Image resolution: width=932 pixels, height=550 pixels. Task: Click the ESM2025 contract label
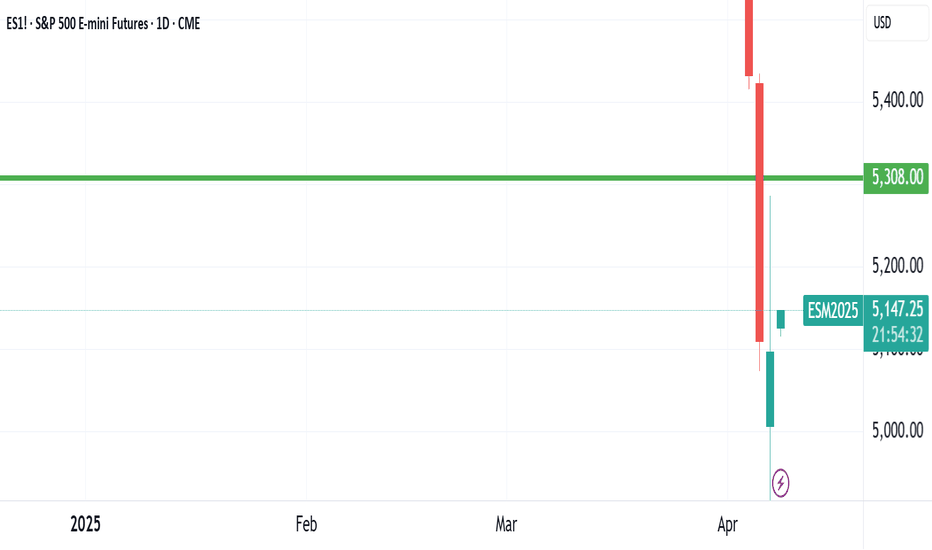click(832, 310)
